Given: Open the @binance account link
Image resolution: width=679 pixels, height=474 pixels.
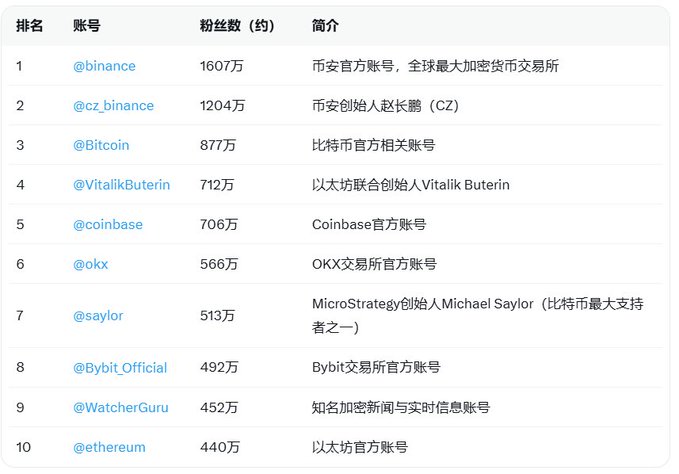Looking at the screenshot, I should [104, 66].
